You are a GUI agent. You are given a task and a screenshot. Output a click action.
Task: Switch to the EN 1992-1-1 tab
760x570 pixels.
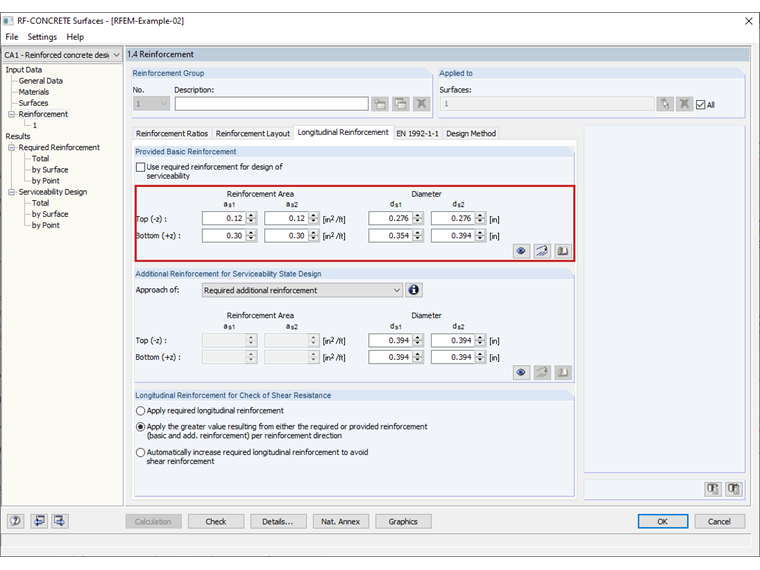click(x=417, y=133)
